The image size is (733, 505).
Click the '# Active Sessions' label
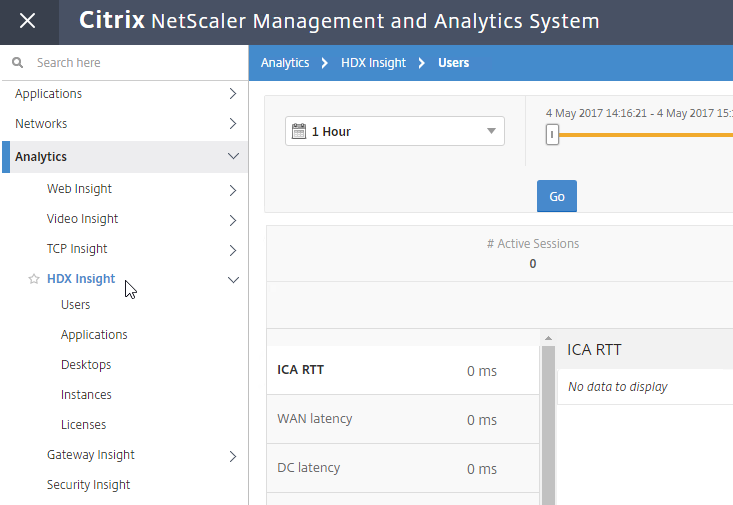tap(532, 244)
